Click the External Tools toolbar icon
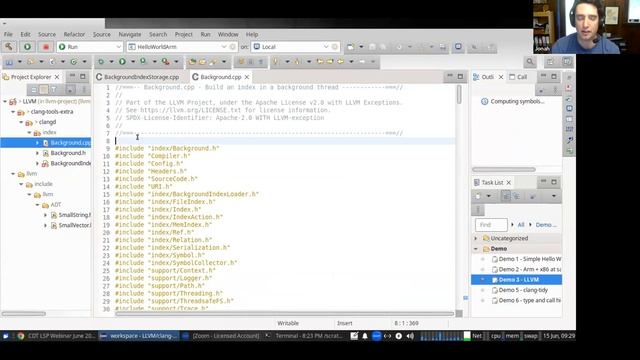 tap(165, 62)
